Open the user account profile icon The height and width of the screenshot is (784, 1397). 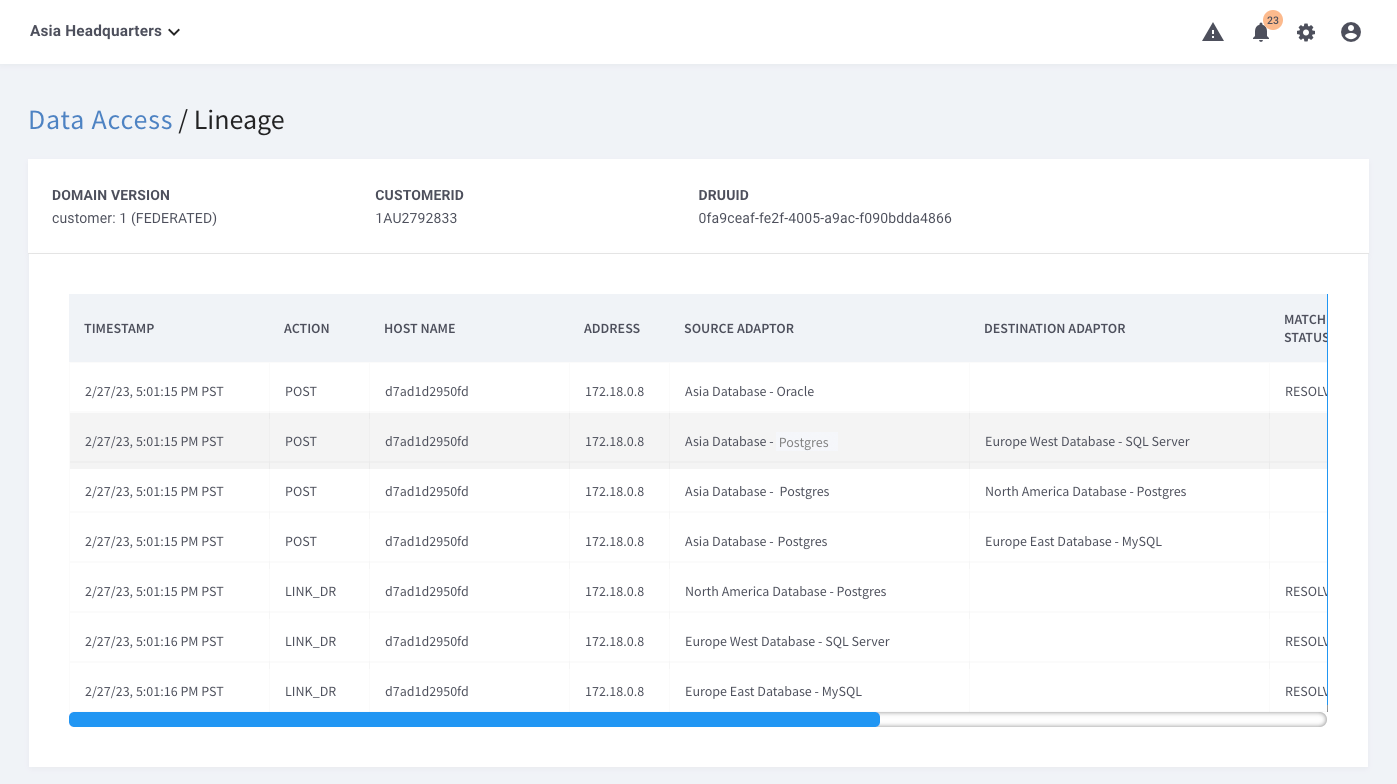pyautogui.click(x=1351, y=32)
